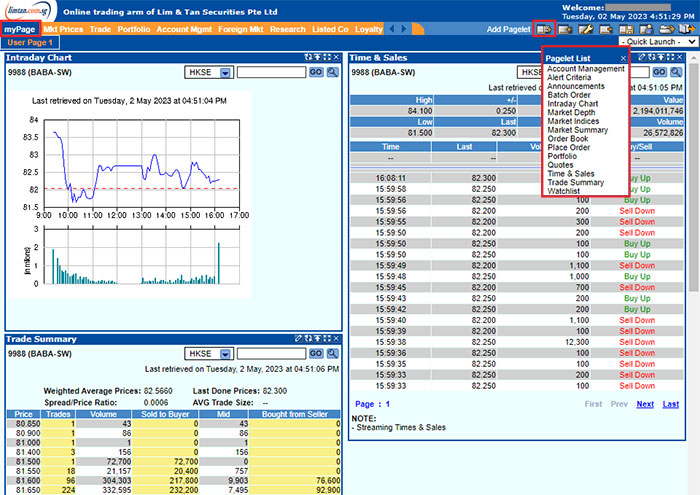Viewport: 700px width, 495px height.
Task: Go to Last page of Time & Sales
Action: 671,404
